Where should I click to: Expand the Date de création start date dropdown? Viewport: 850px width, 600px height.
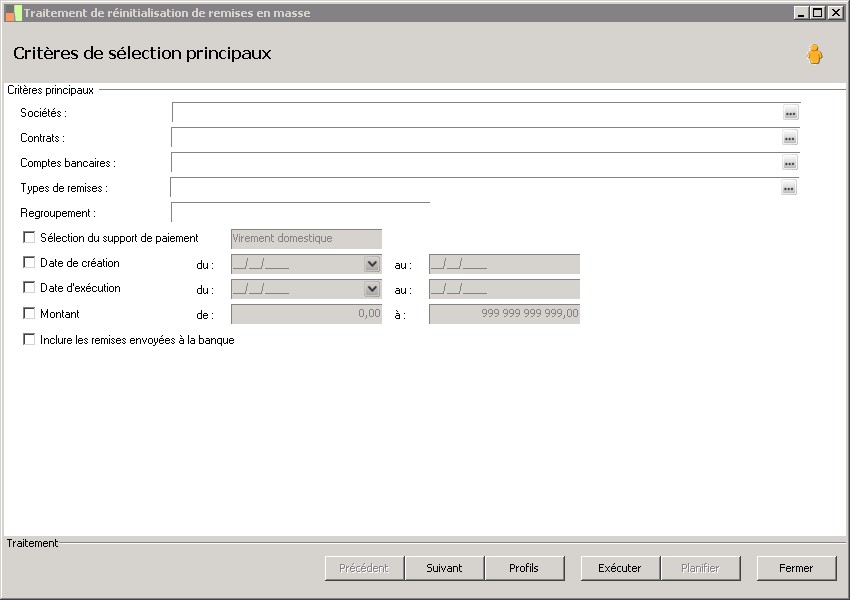(372, 264)
